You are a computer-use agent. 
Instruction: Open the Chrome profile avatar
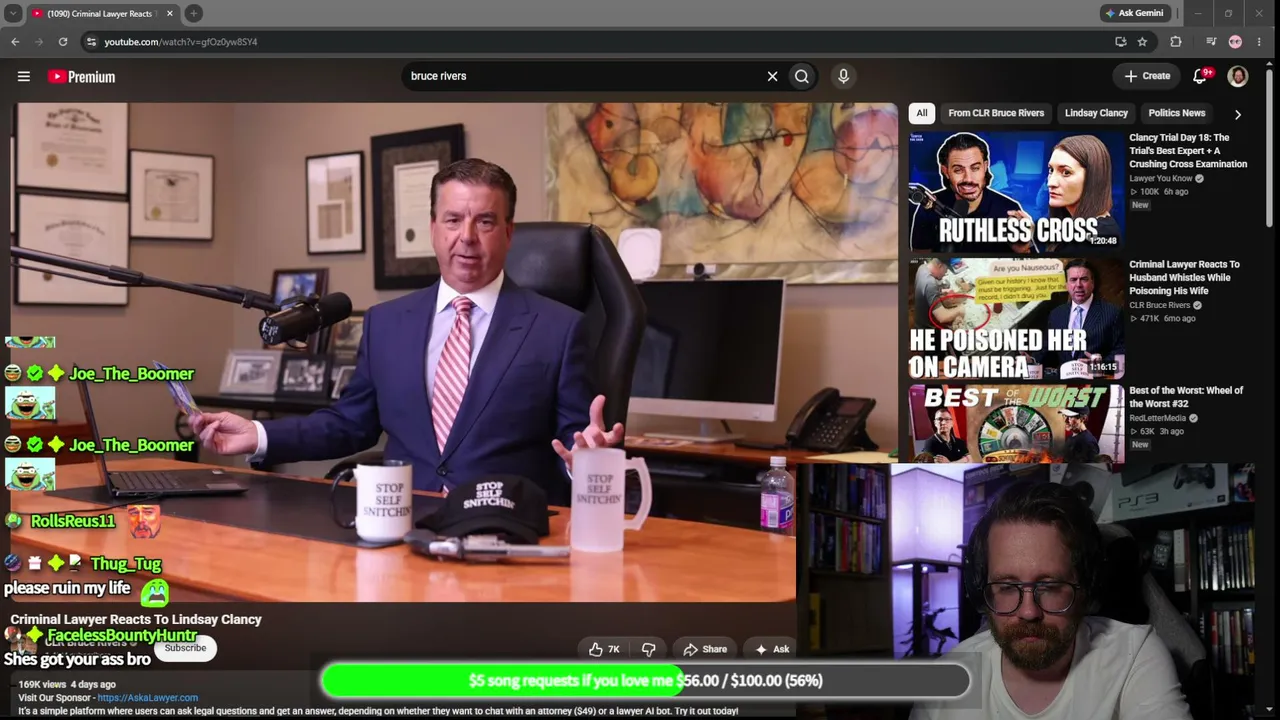(1235, 42)
